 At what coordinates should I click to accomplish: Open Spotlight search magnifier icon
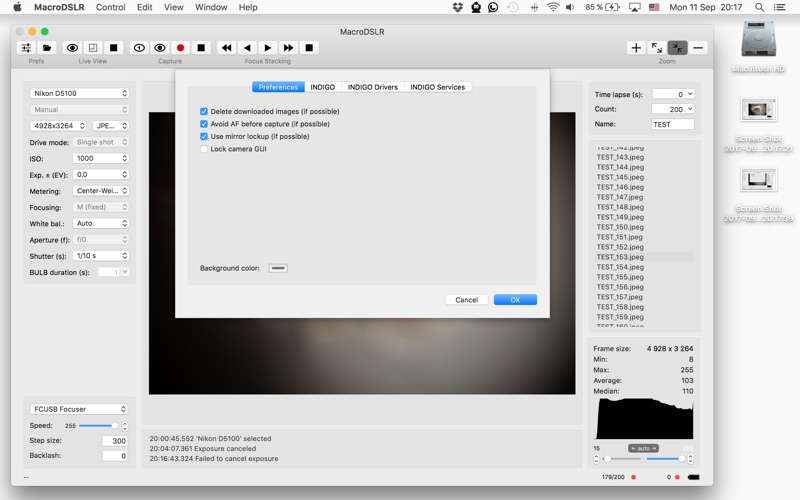tap(760, 7)
